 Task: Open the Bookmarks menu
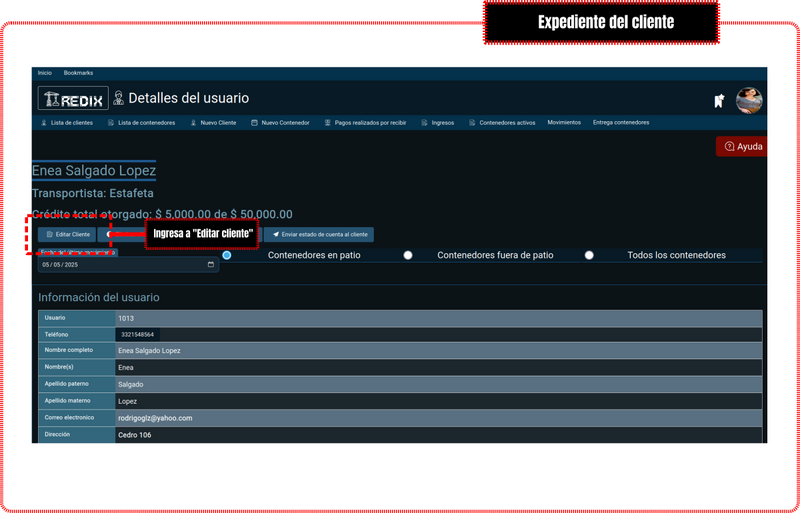point(78,73)
